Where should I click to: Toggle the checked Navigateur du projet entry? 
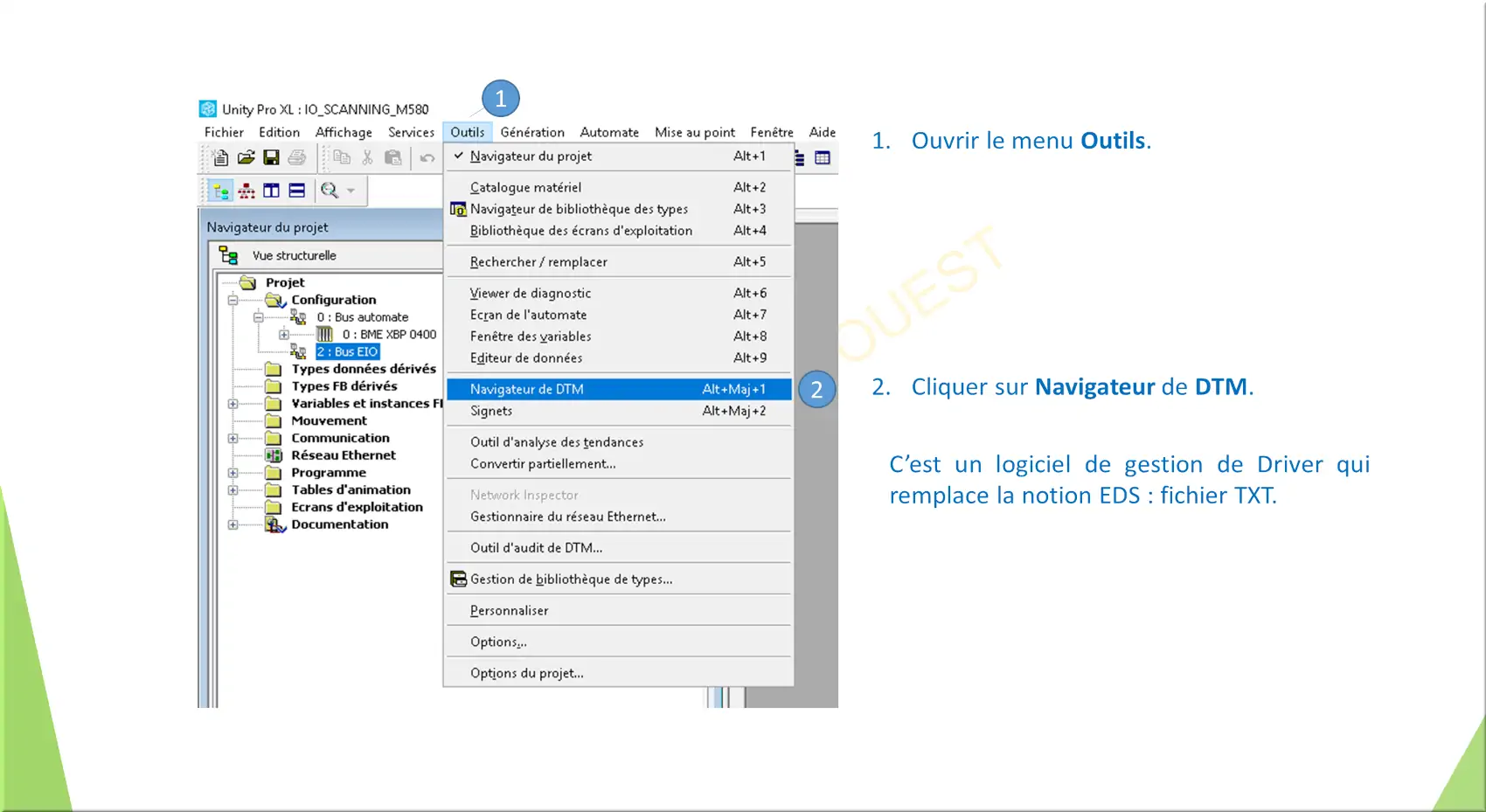pyautogui.click(x=619, y=156)
